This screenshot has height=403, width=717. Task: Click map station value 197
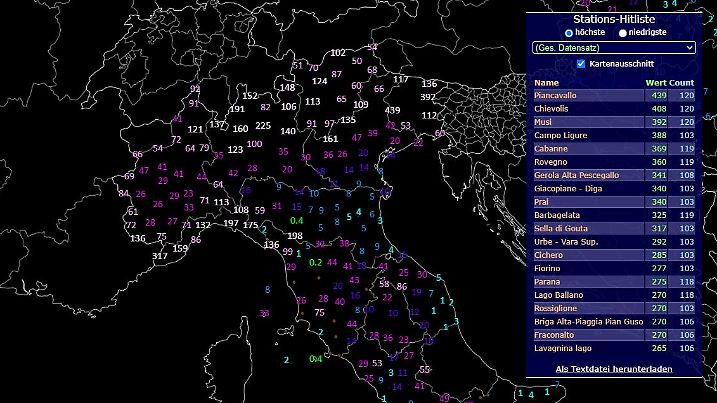pyautogui.click(x=231, y=223)
